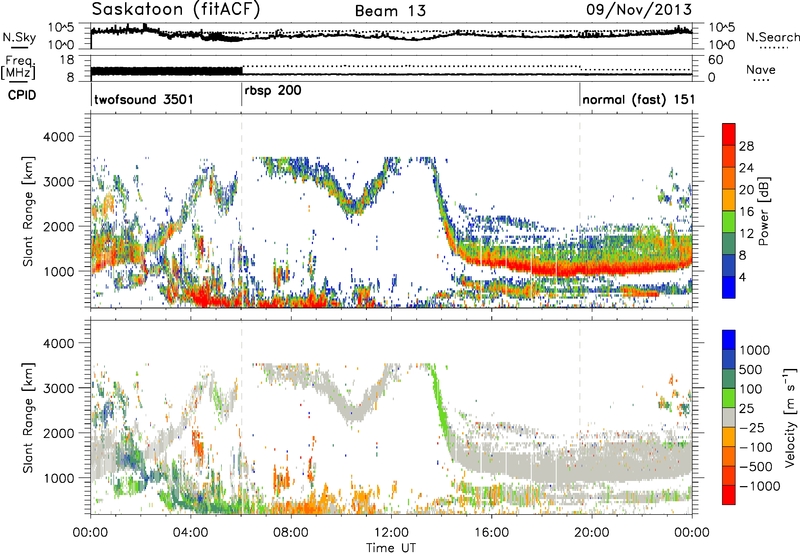Screen dimensions: 800x554
Task: Click the date "09/Nov/2013"
Action: (x=639, y=10)
